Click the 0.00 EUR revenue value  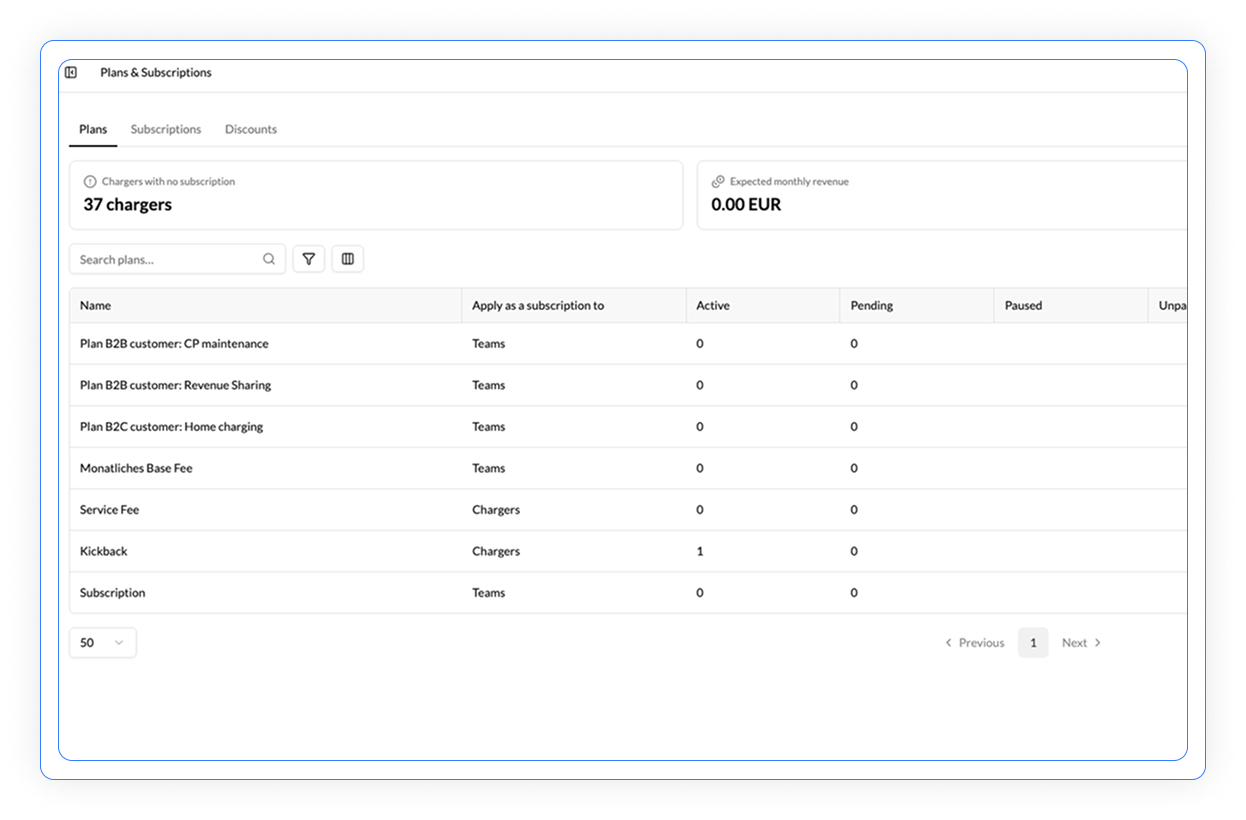[746, 205]
